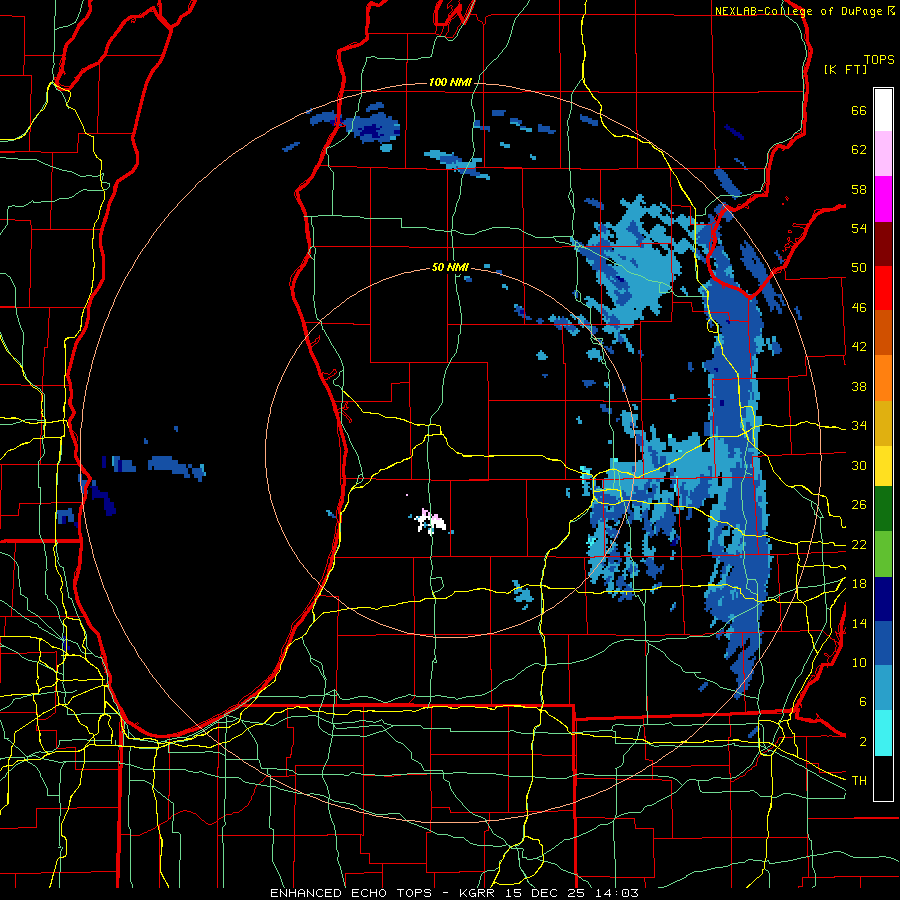This screenshot has width=900, height=900.
Task: Click the legend value 6
Action: pos(862,702)
